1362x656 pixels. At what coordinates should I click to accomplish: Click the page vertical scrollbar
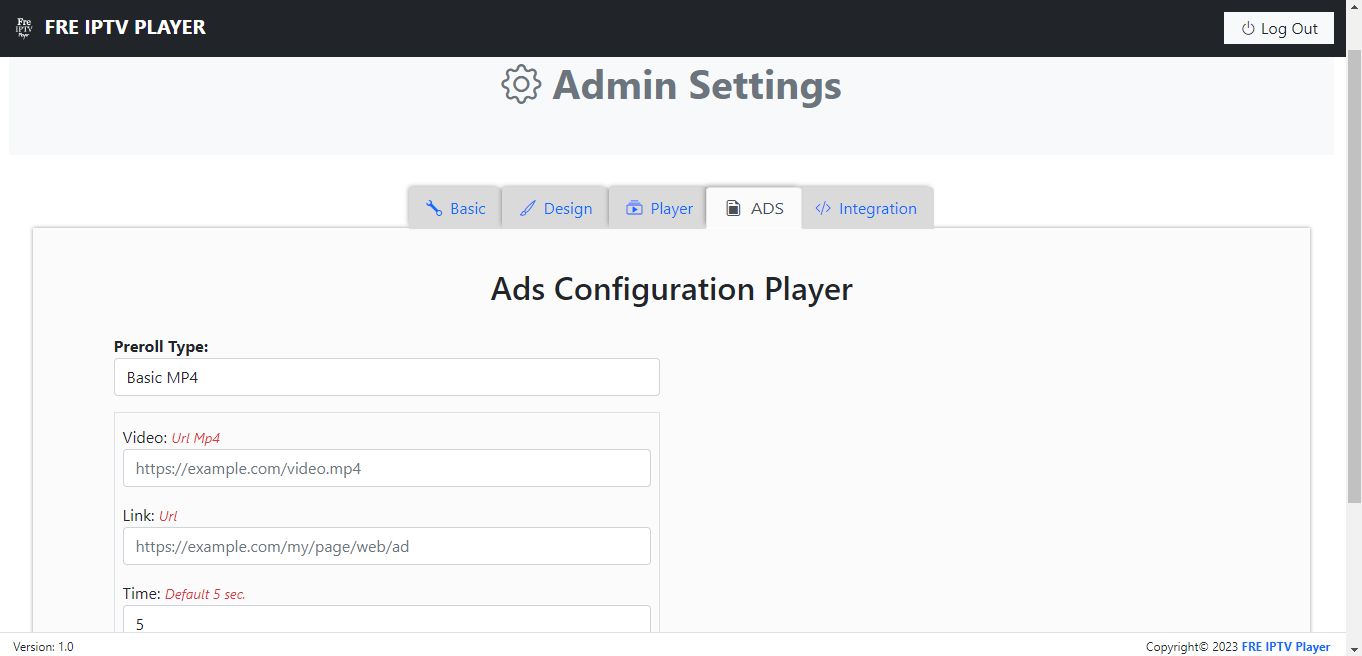(x=1354, y=300)
